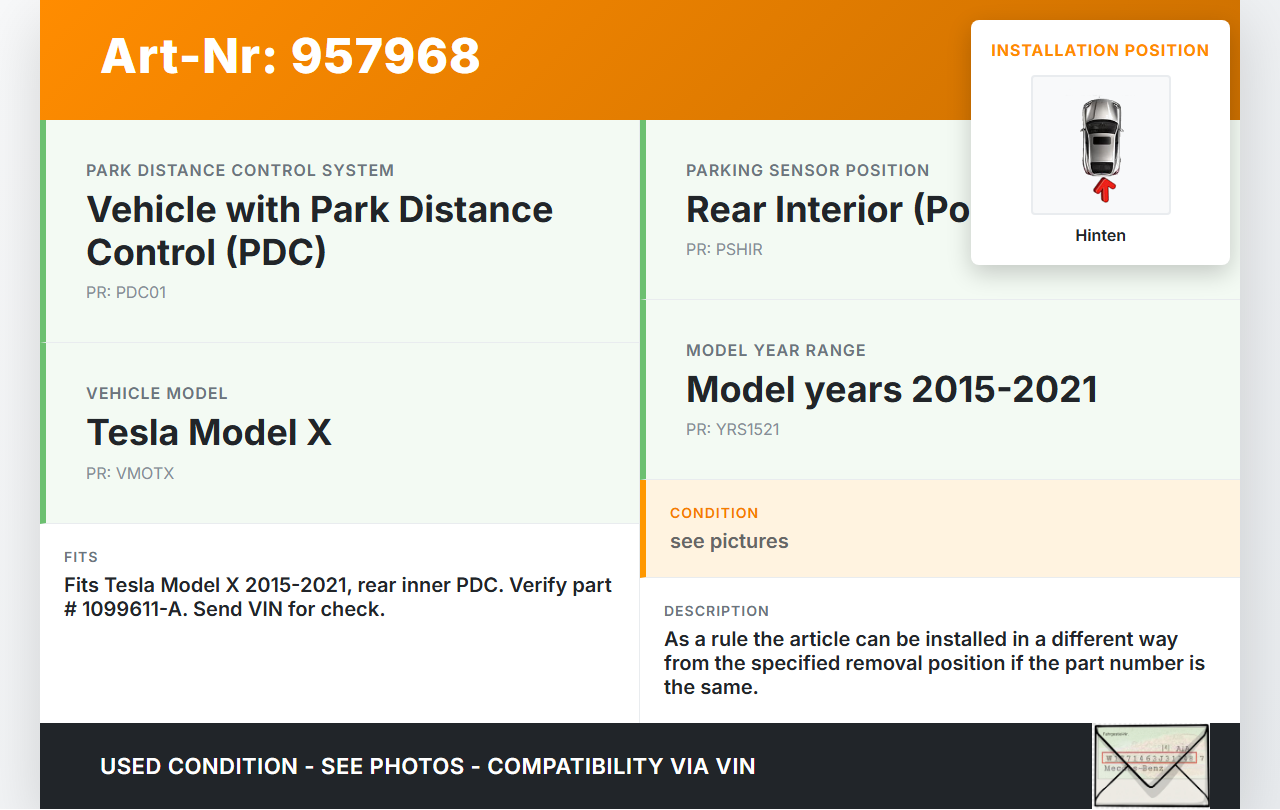This screenshot has height=810, width=1280.
Task: Click the 'PARKING SENSOR POSITION' label
Action: [x=808, y=170]
